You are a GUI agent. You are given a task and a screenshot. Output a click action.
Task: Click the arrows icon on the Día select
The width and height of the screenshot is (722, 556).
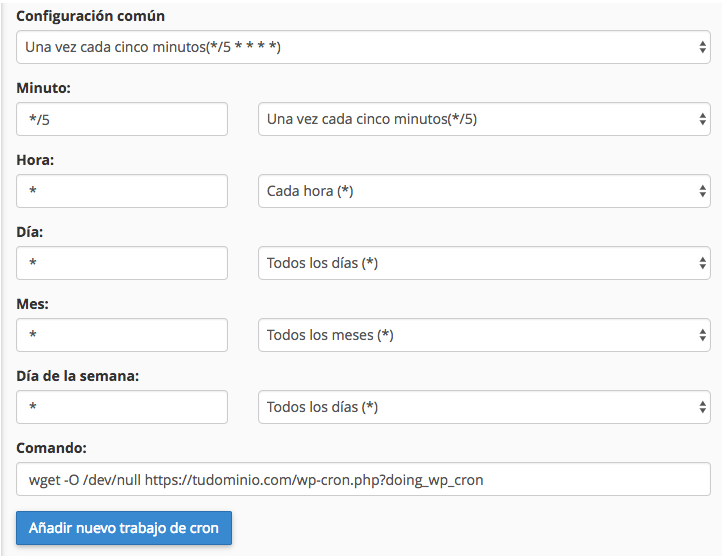tap(702, 263)
